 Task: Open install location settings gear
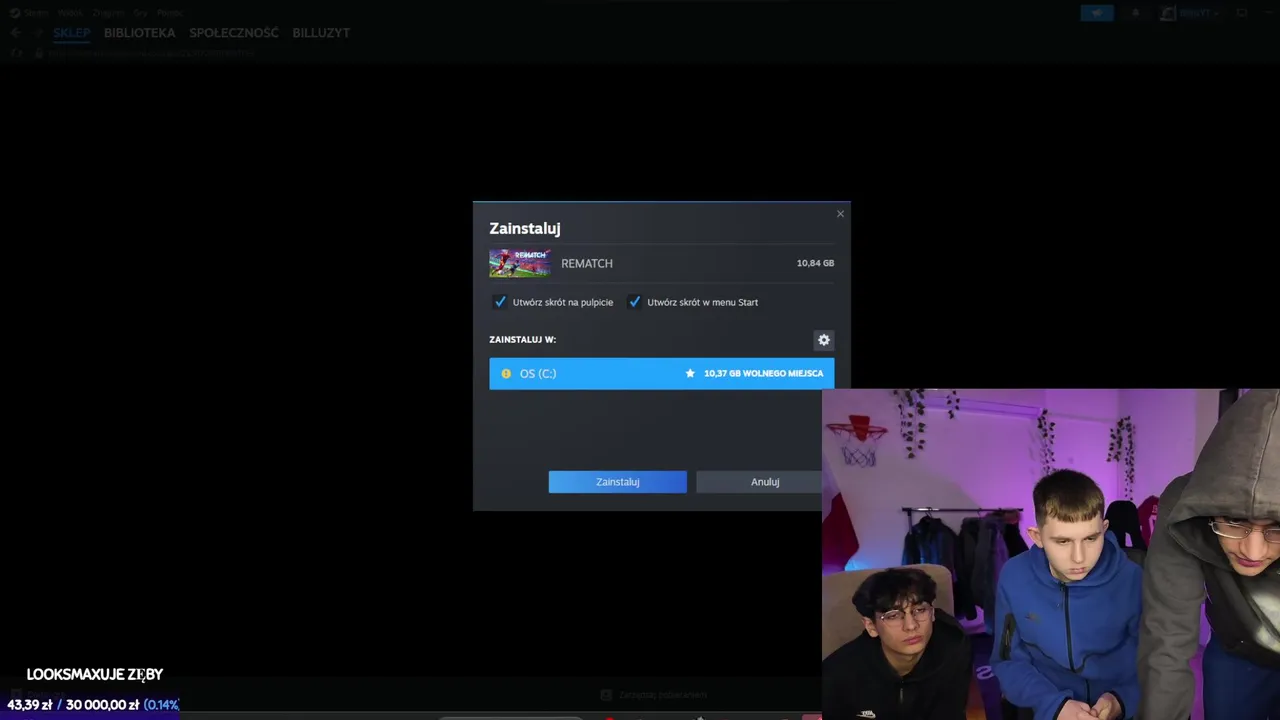[x=824, y=340]
